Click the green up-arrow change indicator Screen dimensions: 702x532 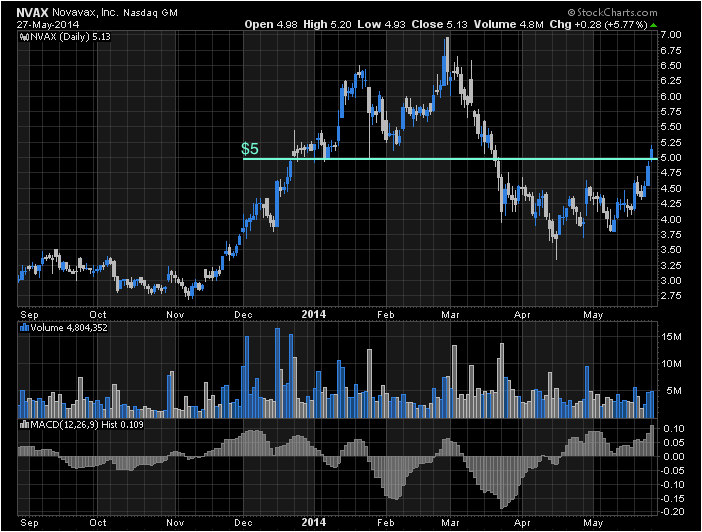[x=654, y=25]
